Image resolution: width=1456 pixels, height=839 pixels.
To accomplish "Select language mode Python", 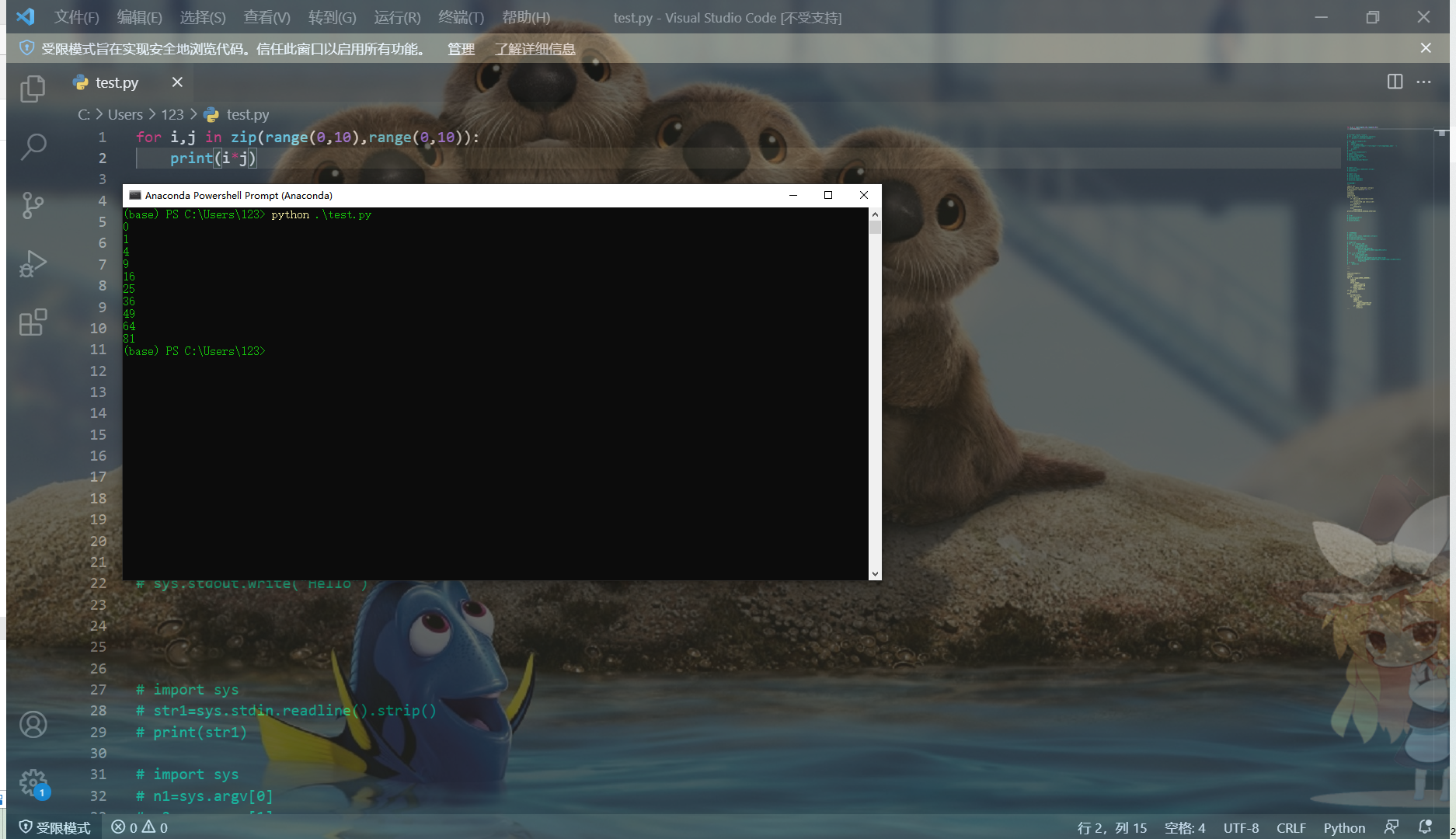I will (1344, 828).
